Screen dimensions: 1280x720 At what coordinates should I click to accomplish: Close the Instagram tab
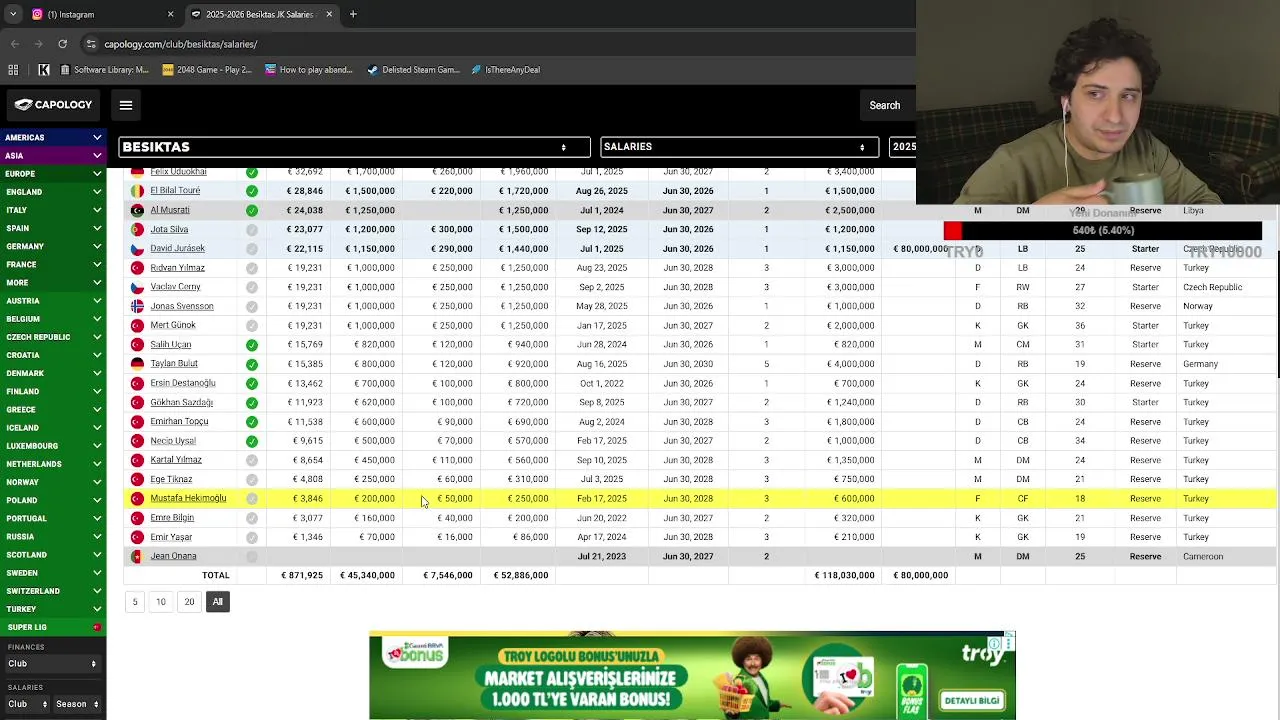170,14
